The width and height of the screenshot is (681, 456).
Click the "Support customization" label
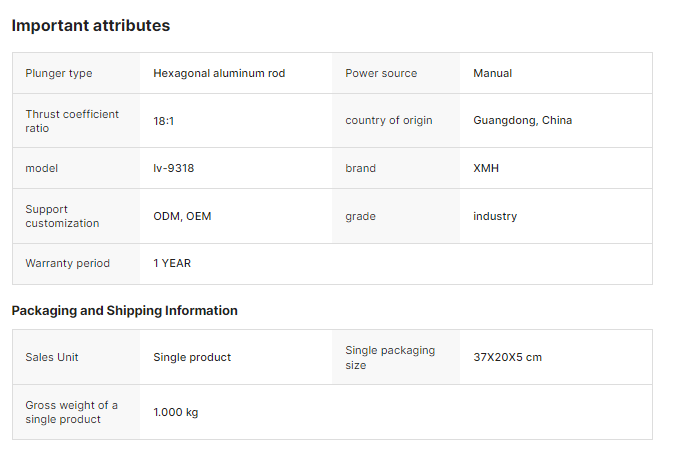(x=62, y=216)
